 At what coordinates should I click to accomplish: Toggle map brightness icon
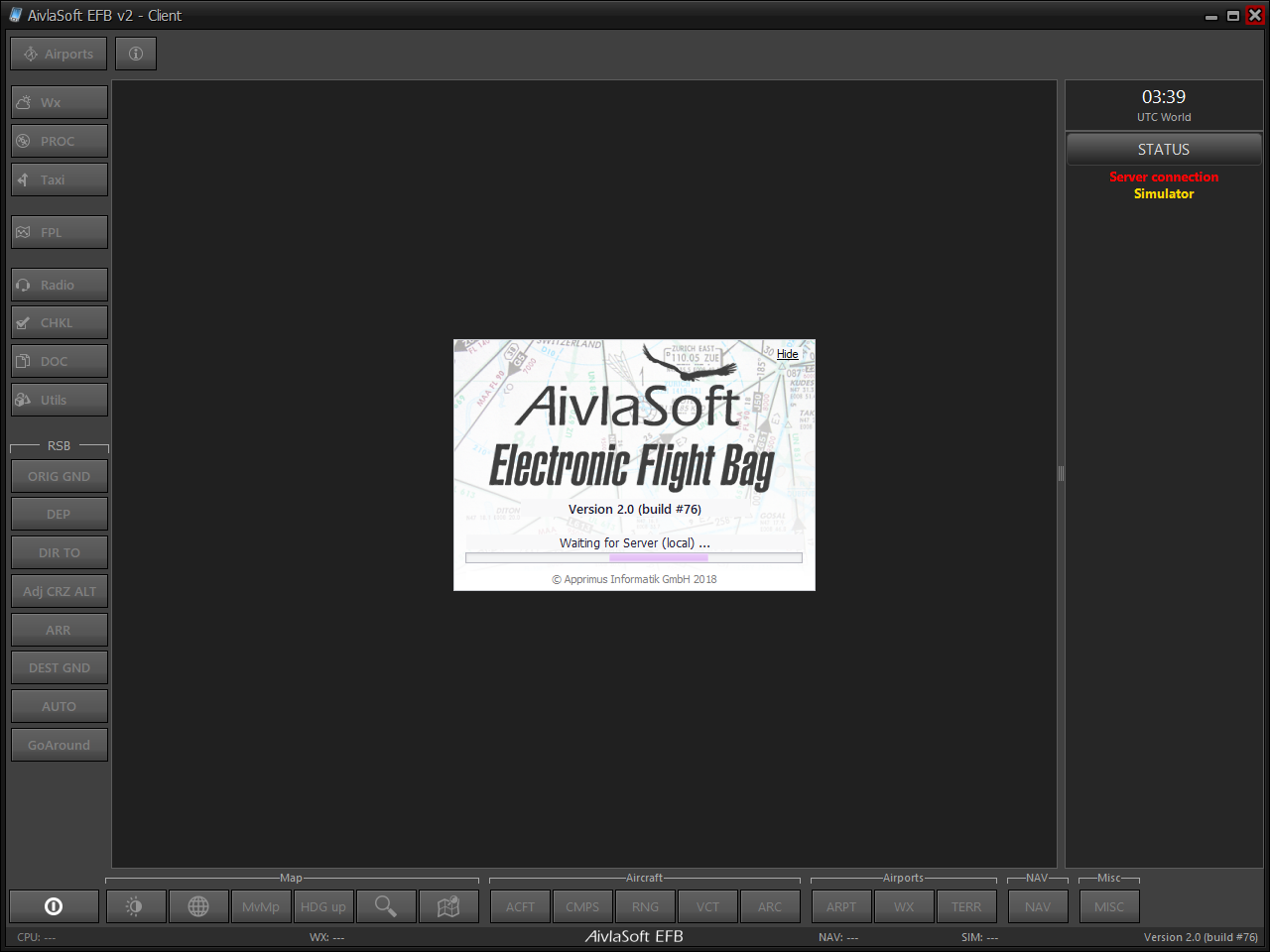coord(136,906)
